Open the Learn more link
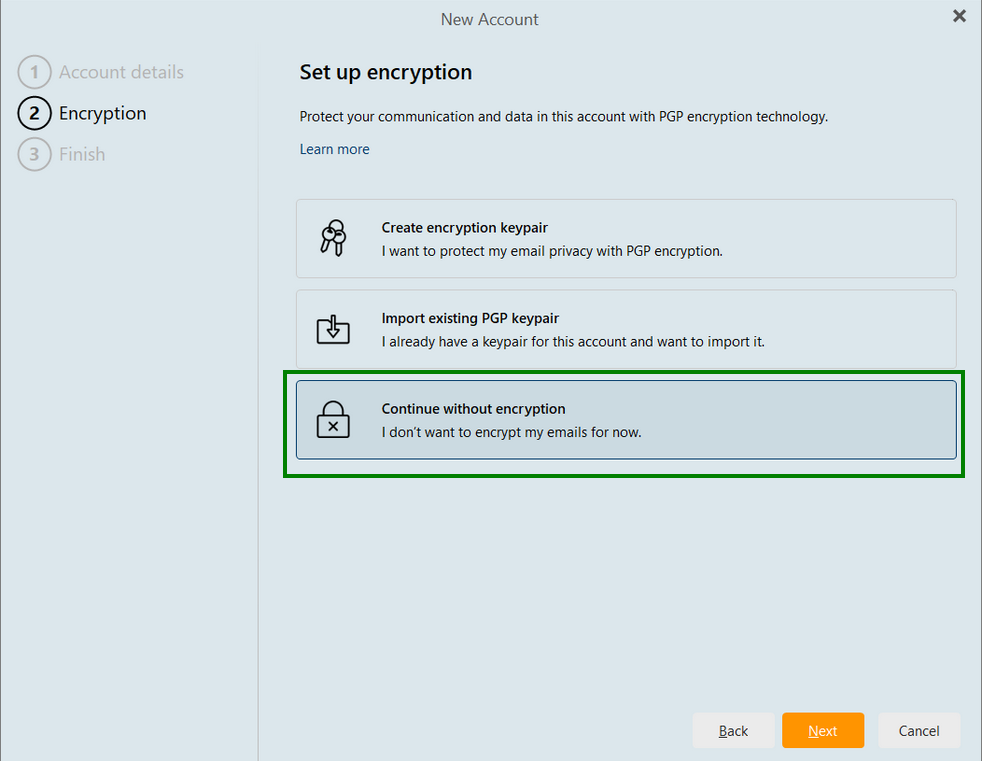Screen dimensions: 982x761 pyautogui.click(x=334, y=149)
